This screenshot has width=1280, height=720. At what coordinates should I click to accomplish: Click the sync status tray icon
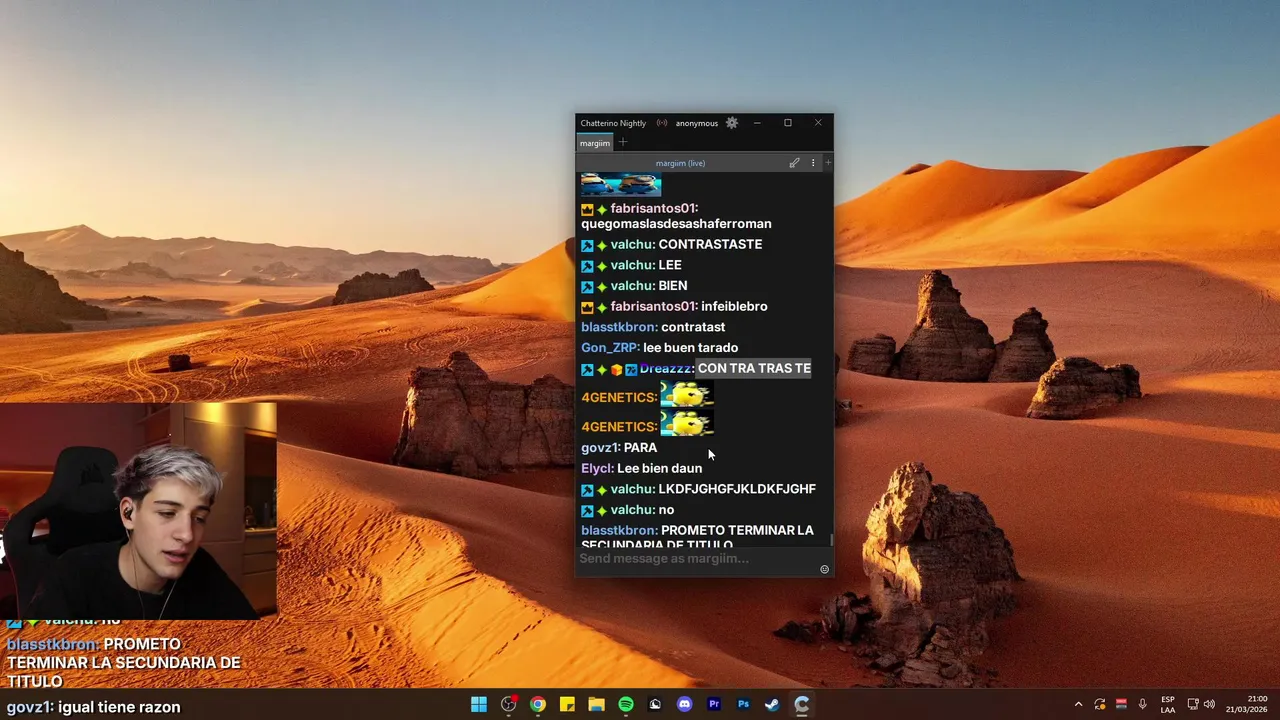point(1099,704)
